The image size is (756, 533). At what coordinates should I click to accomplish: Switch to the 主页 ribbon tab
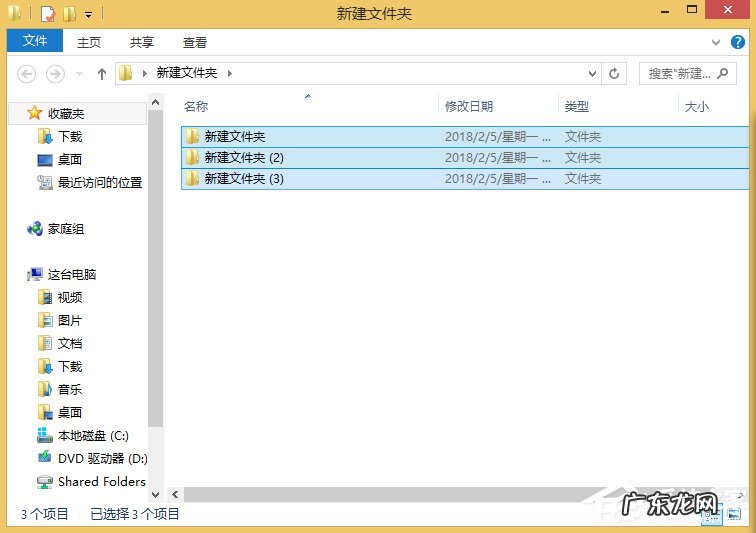[x=89, y=42]
